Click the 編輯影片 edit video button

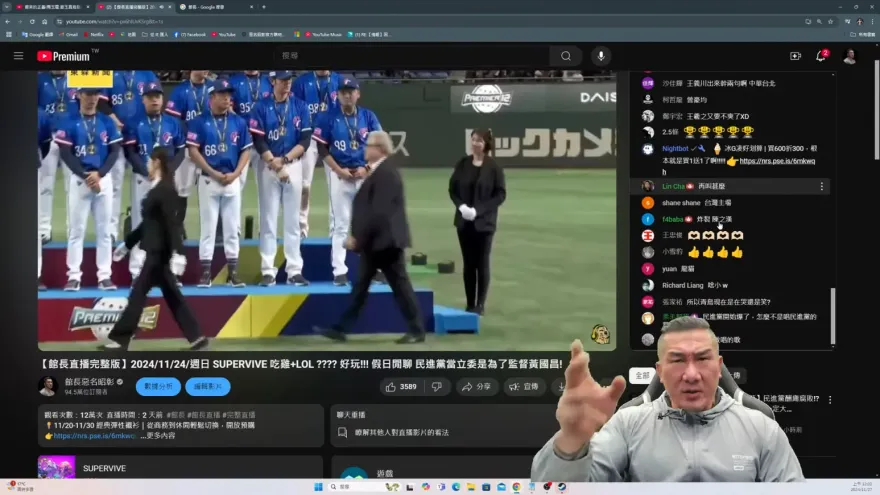click(207, 386)
